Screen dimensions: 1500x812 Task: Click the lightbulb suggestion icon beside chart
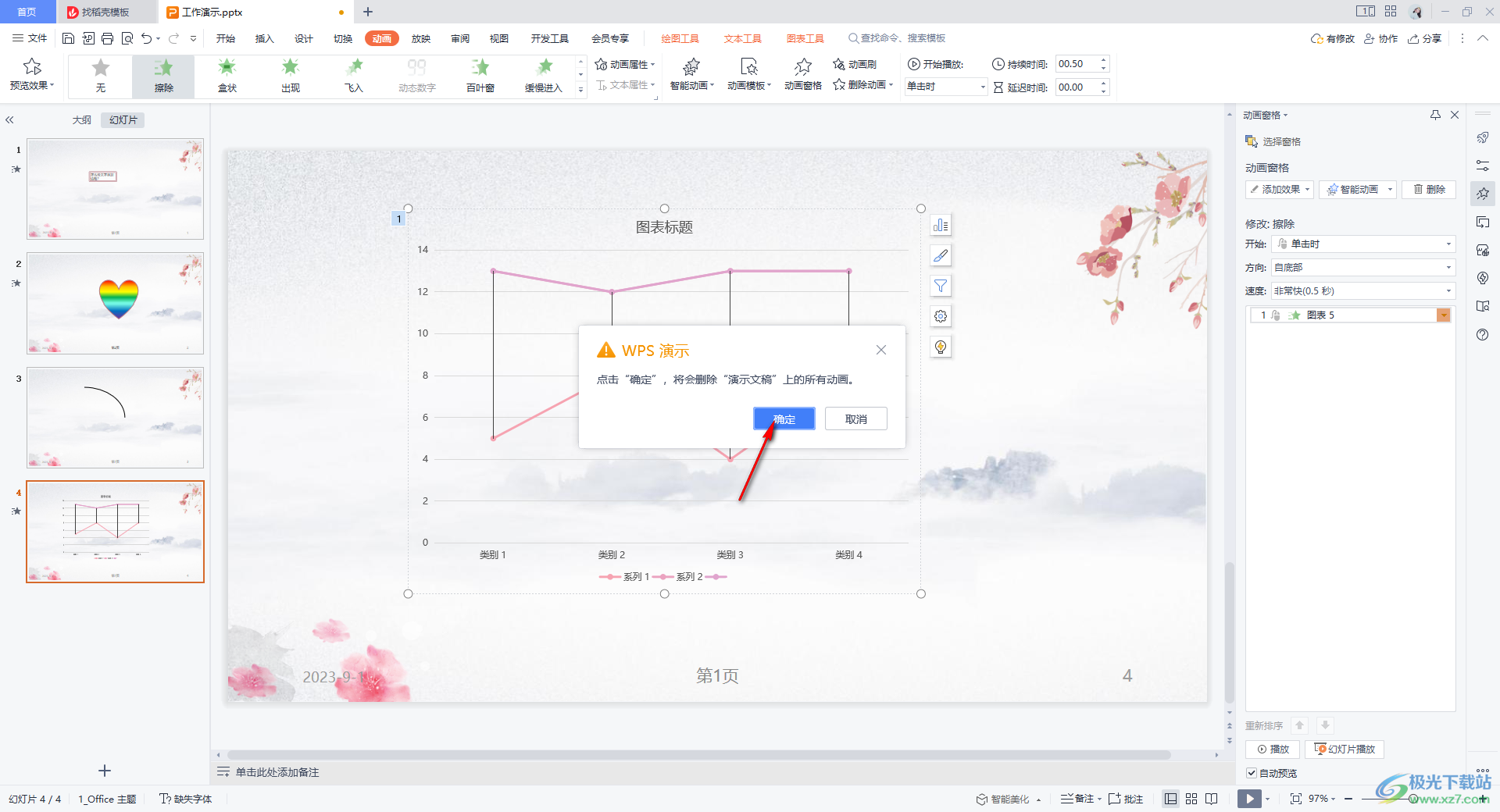coord(941,347)
